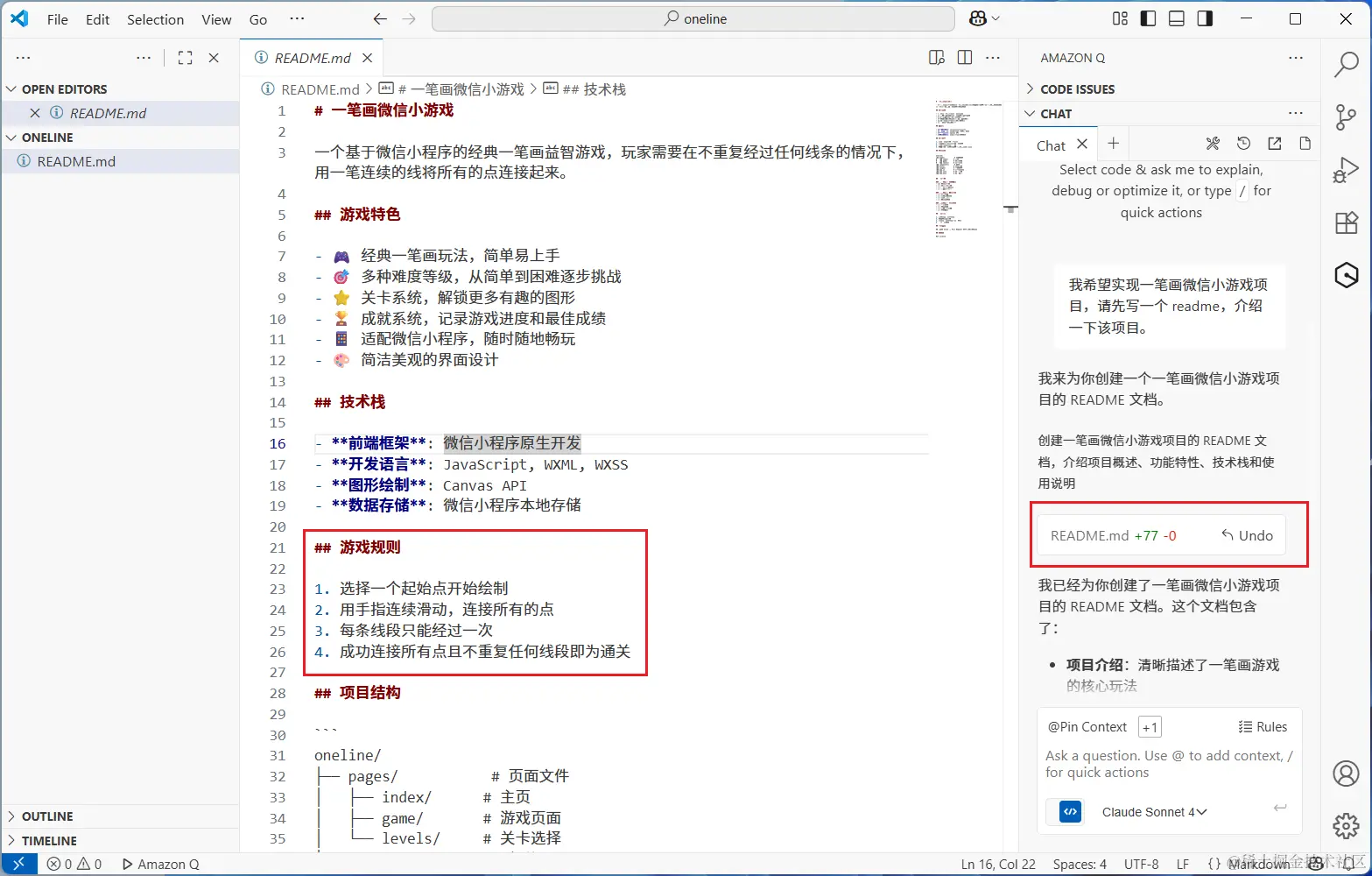Open the remote window indicator in status bar
Viewport: 1372px width, 876px height.
(x=18, y=864)
